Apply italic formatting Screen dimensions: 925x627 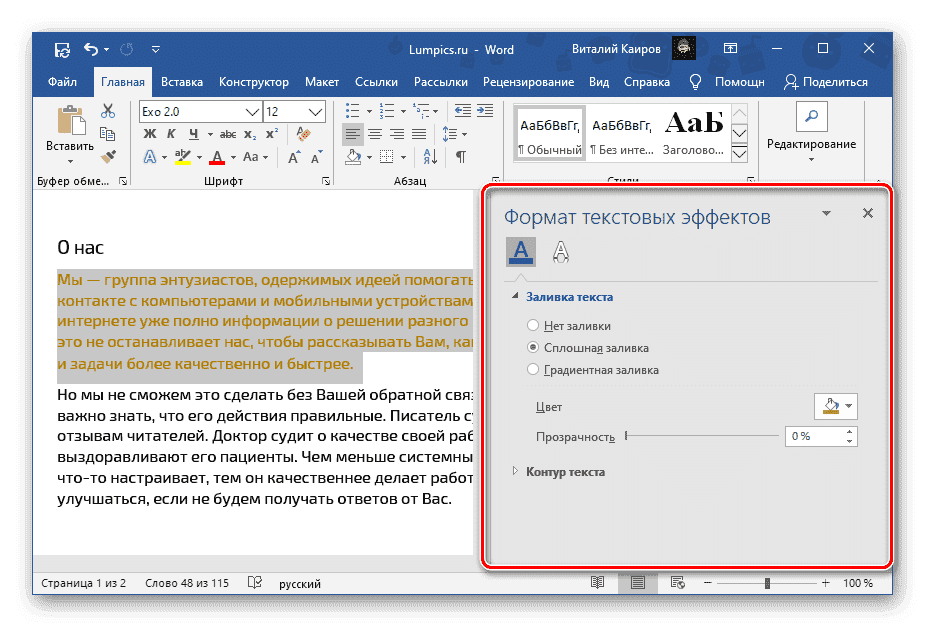[x=170, y=133]
